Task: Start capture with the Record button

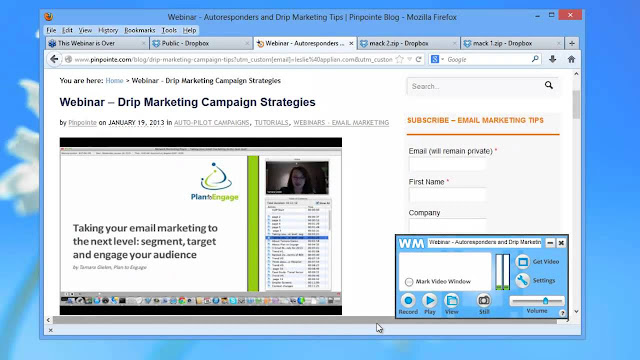Action: (408, 301)
